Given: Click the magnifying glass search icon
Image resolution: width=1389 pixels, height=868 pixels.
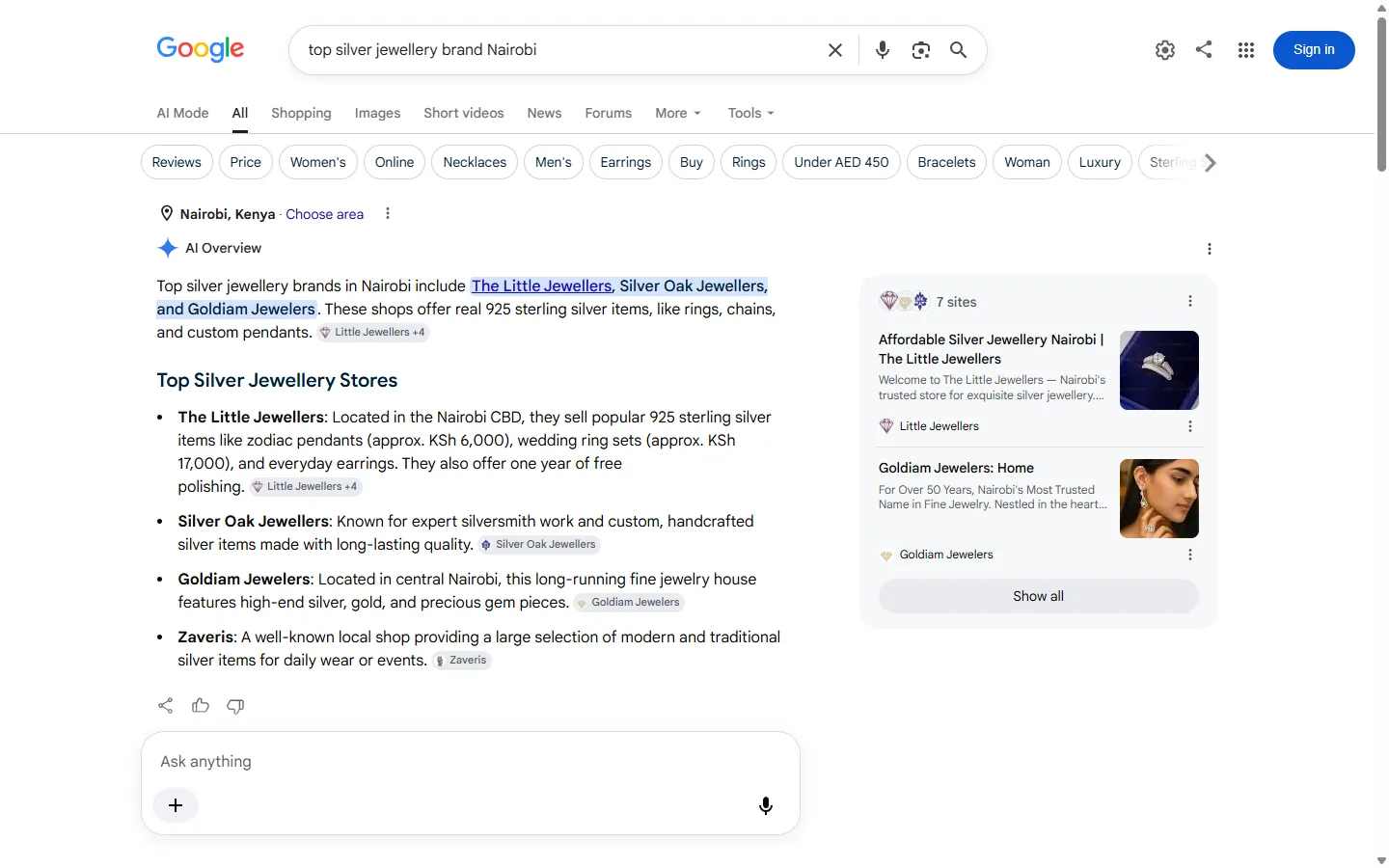Looking at the screenshot, I should click(958, 50).
